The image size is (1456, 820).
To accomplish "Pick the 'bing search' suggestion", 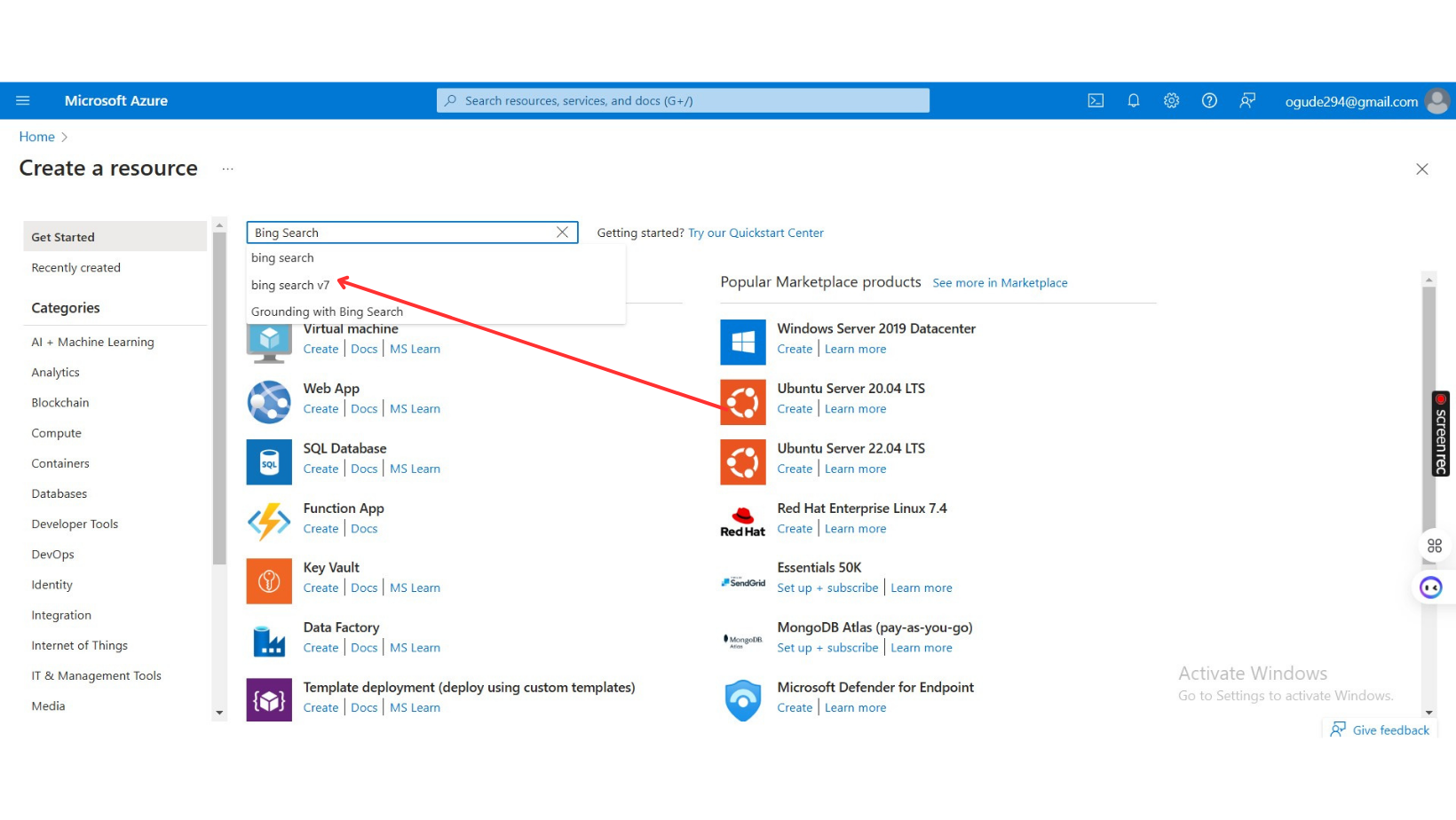I will pos(282,258).
